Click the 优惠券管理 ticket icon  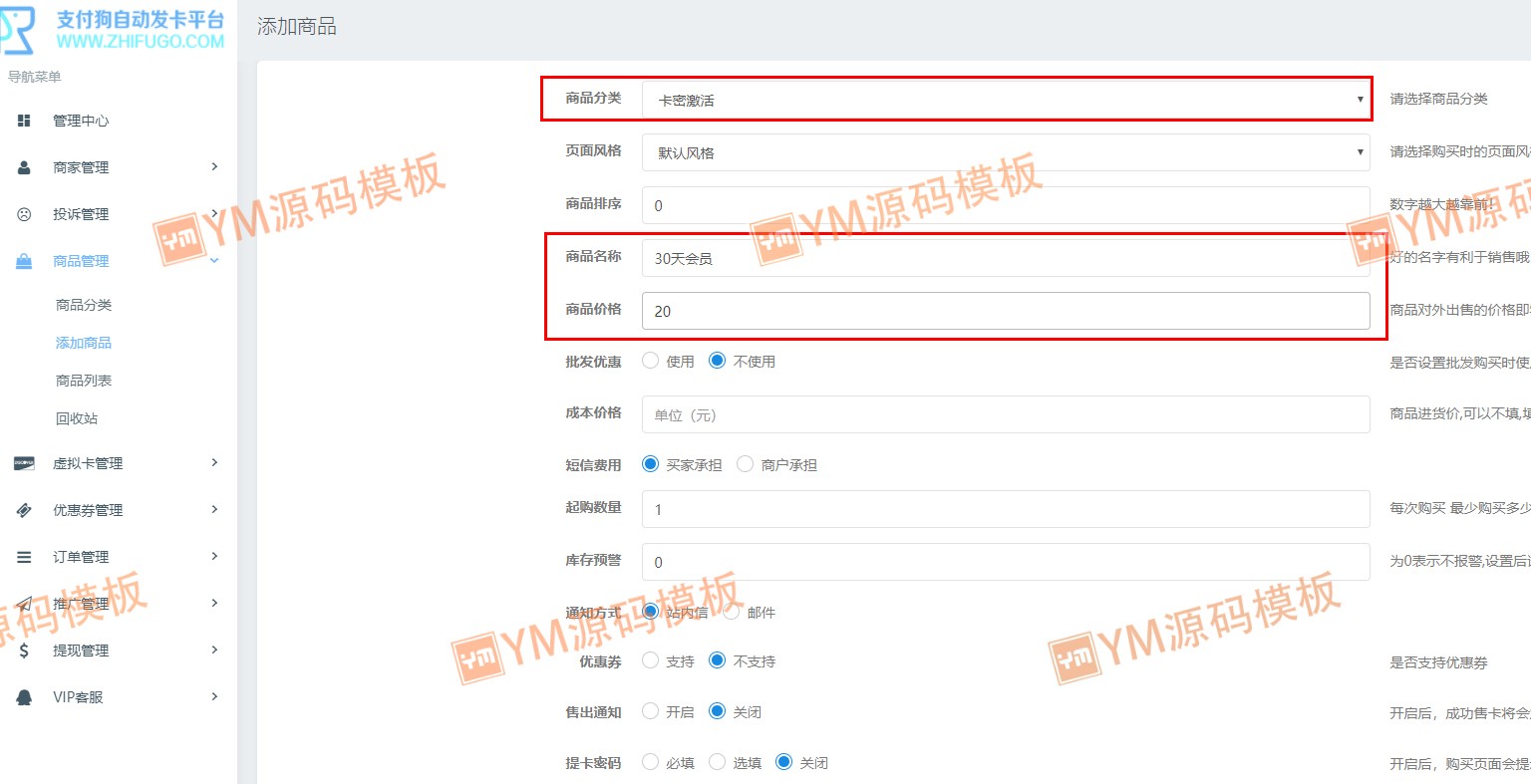coord(24,510)
